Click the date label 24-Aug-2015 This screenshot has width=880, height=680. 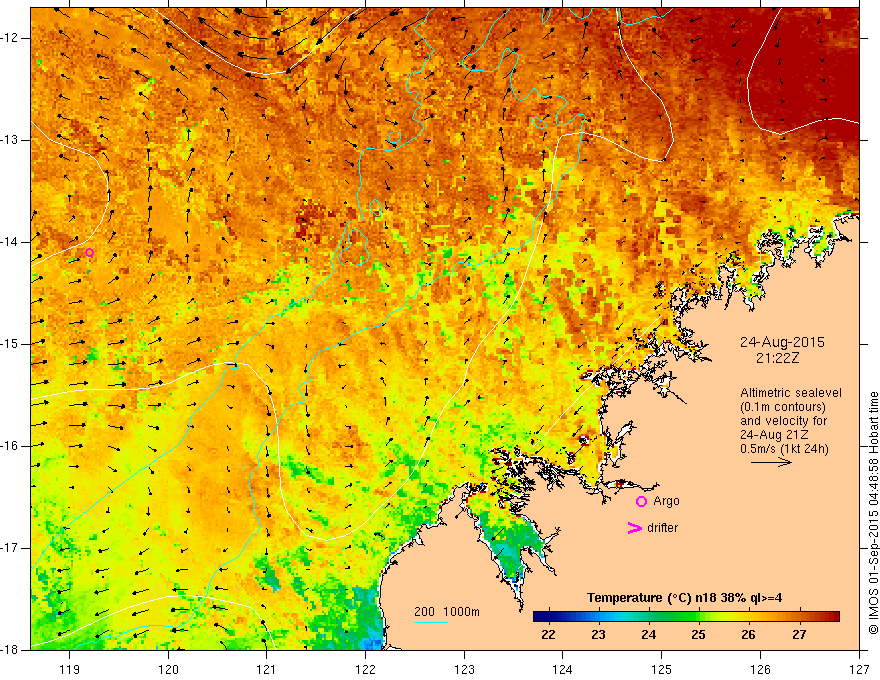click(x=782, y=342)
